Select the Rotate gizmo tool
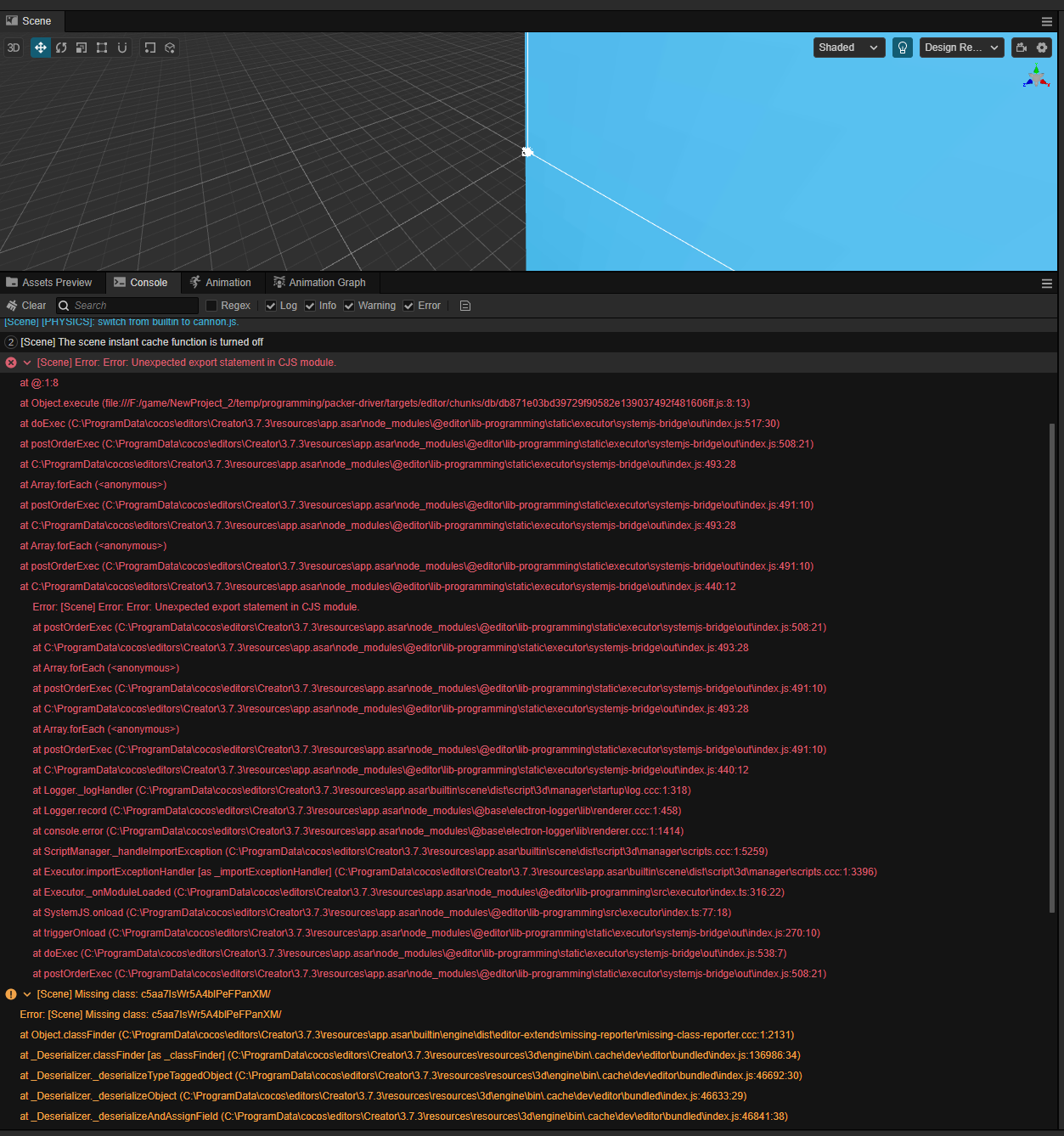 (61, 48)
